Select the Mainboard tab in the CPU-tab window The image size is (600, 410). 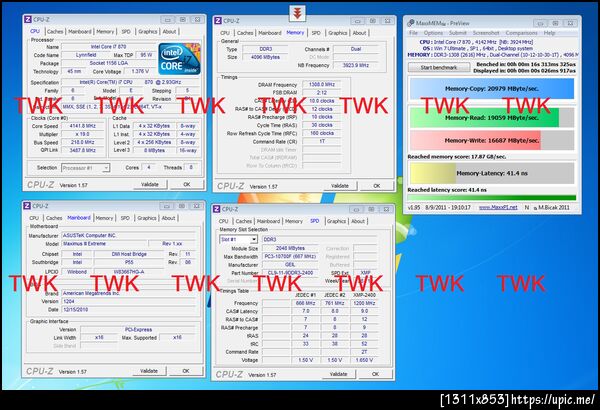[x=80, y=31]
